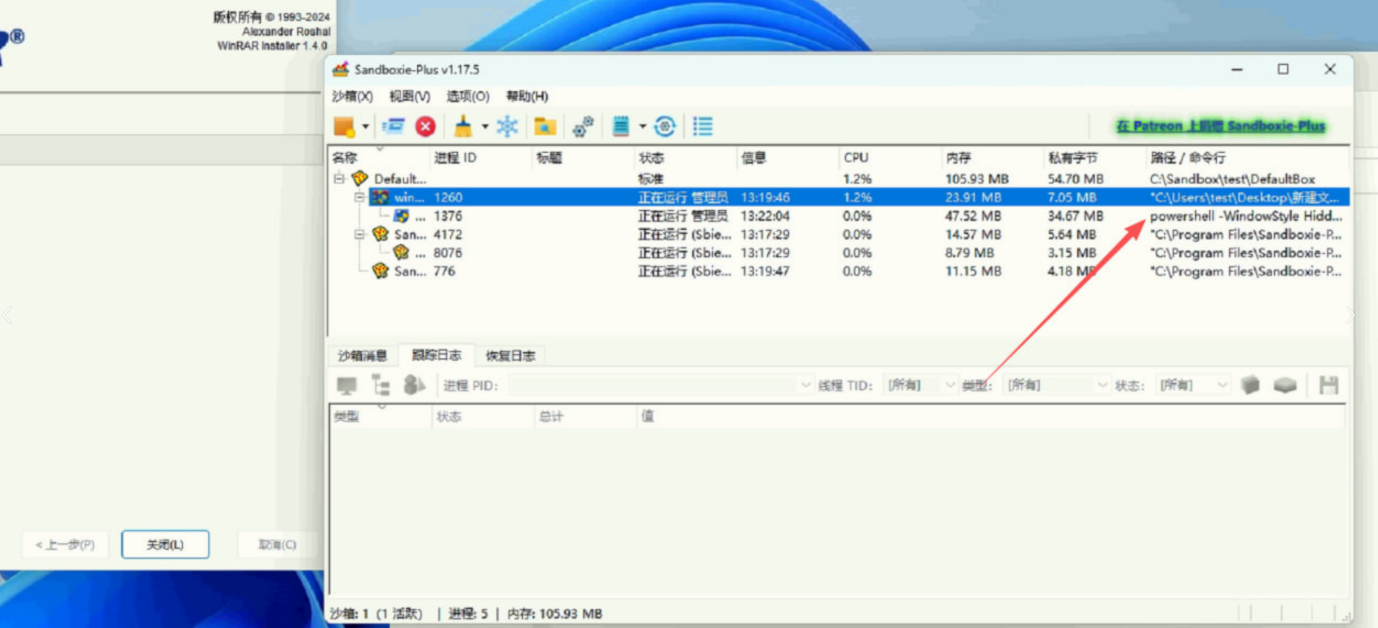This screenshot has height=628, width=1378.
Task: Click the orange New Sandbox toolbar icon
Action: click(x=344, y=126)
